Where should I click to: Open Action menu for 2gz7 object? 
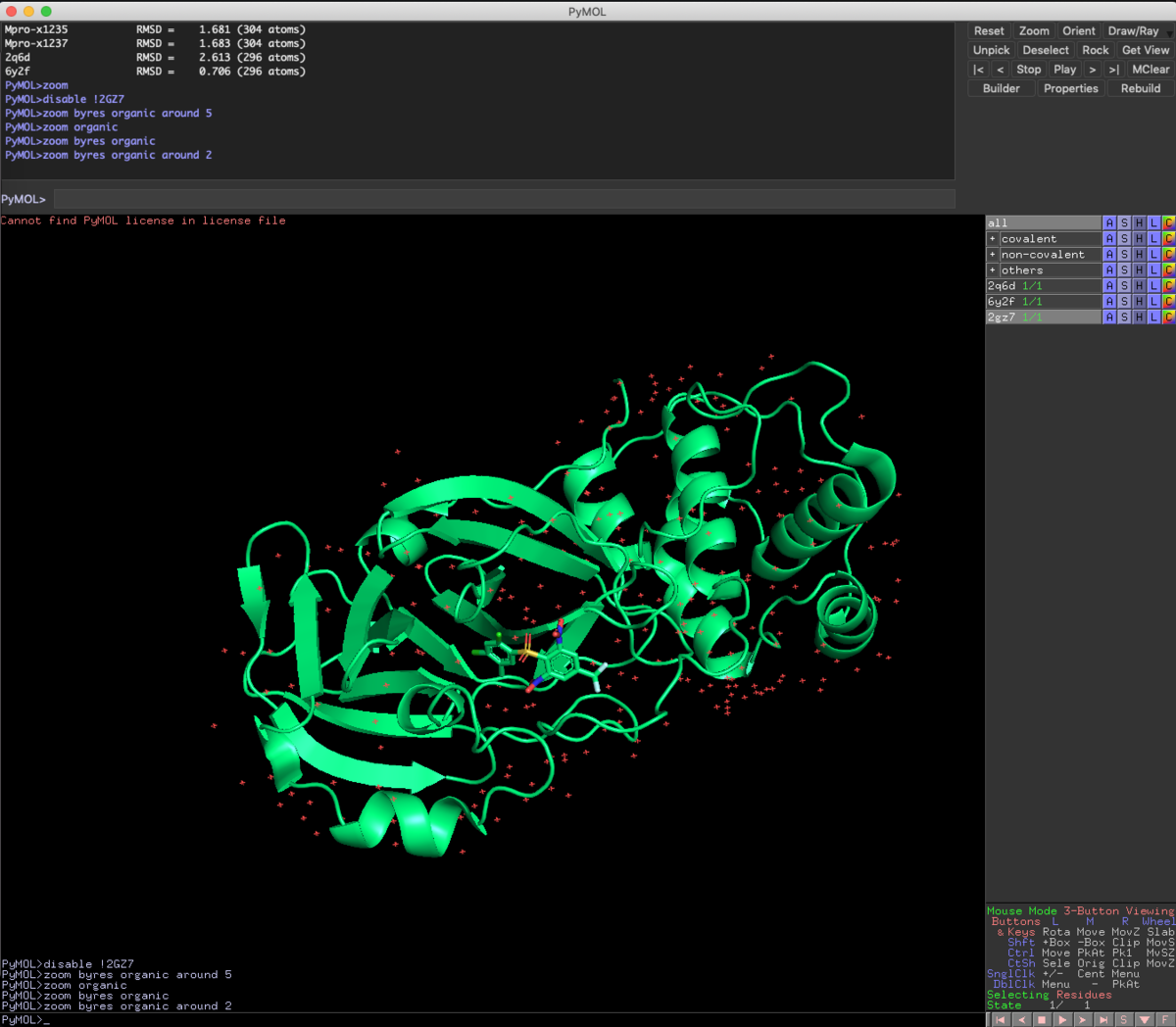click(x=1109, y=318)
